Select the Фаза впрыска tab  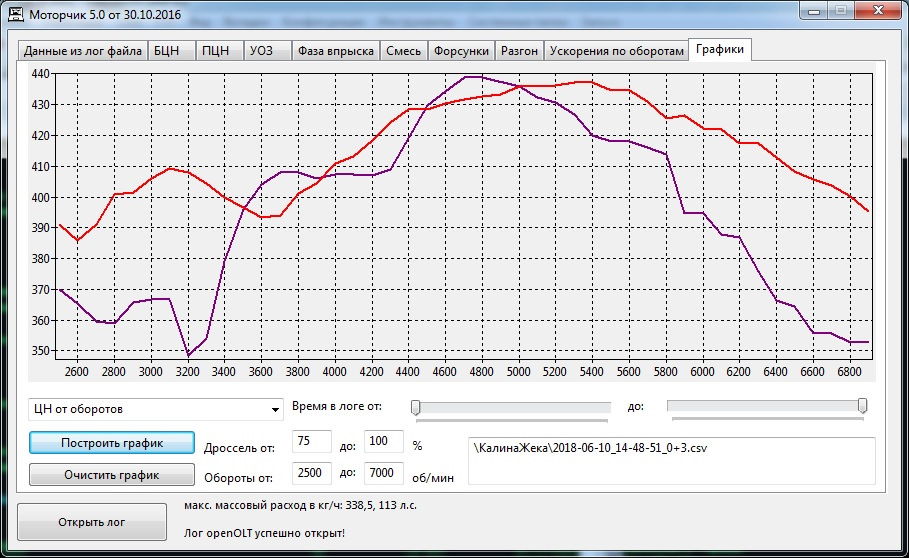click(x=336, y=51)
